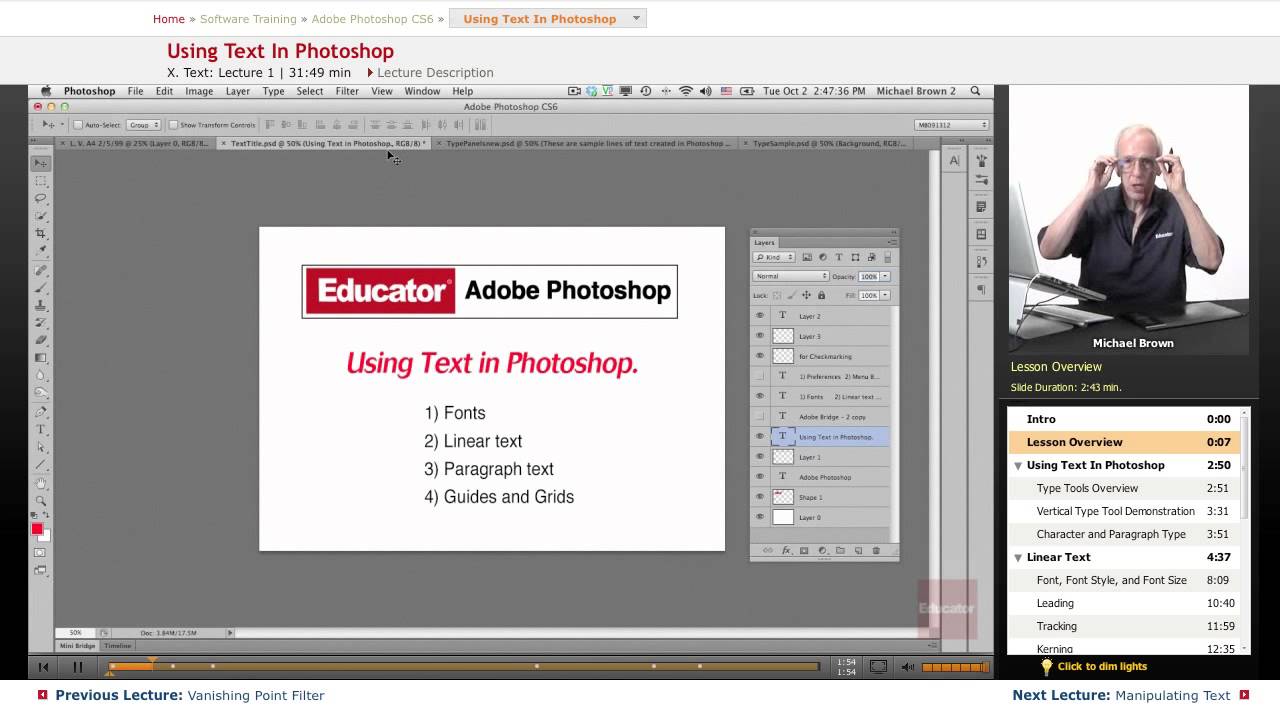
Task: Adjust the player volume bar
Action: tap(955, 667)
